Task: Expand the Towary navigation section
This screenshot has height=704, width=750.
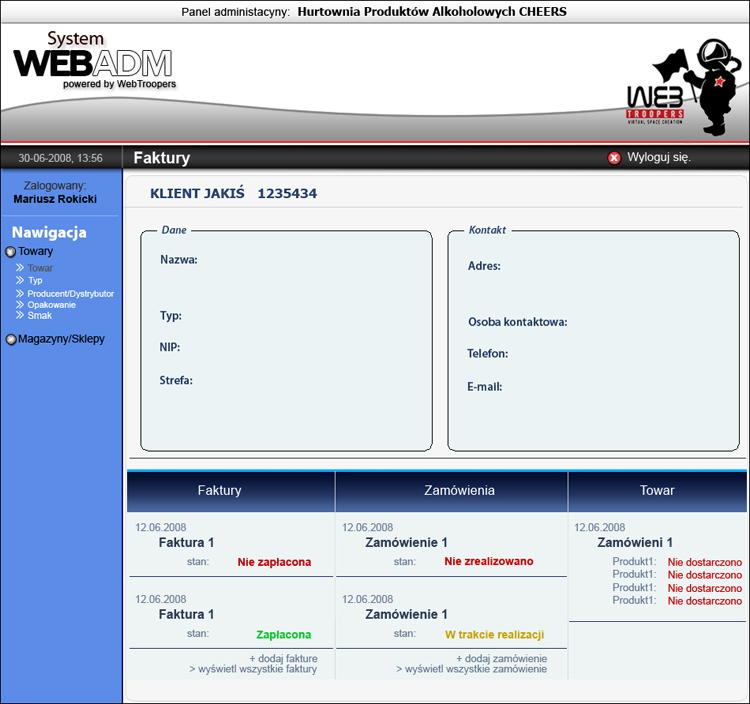Action: pyautogui.click(x=36, y=252)
